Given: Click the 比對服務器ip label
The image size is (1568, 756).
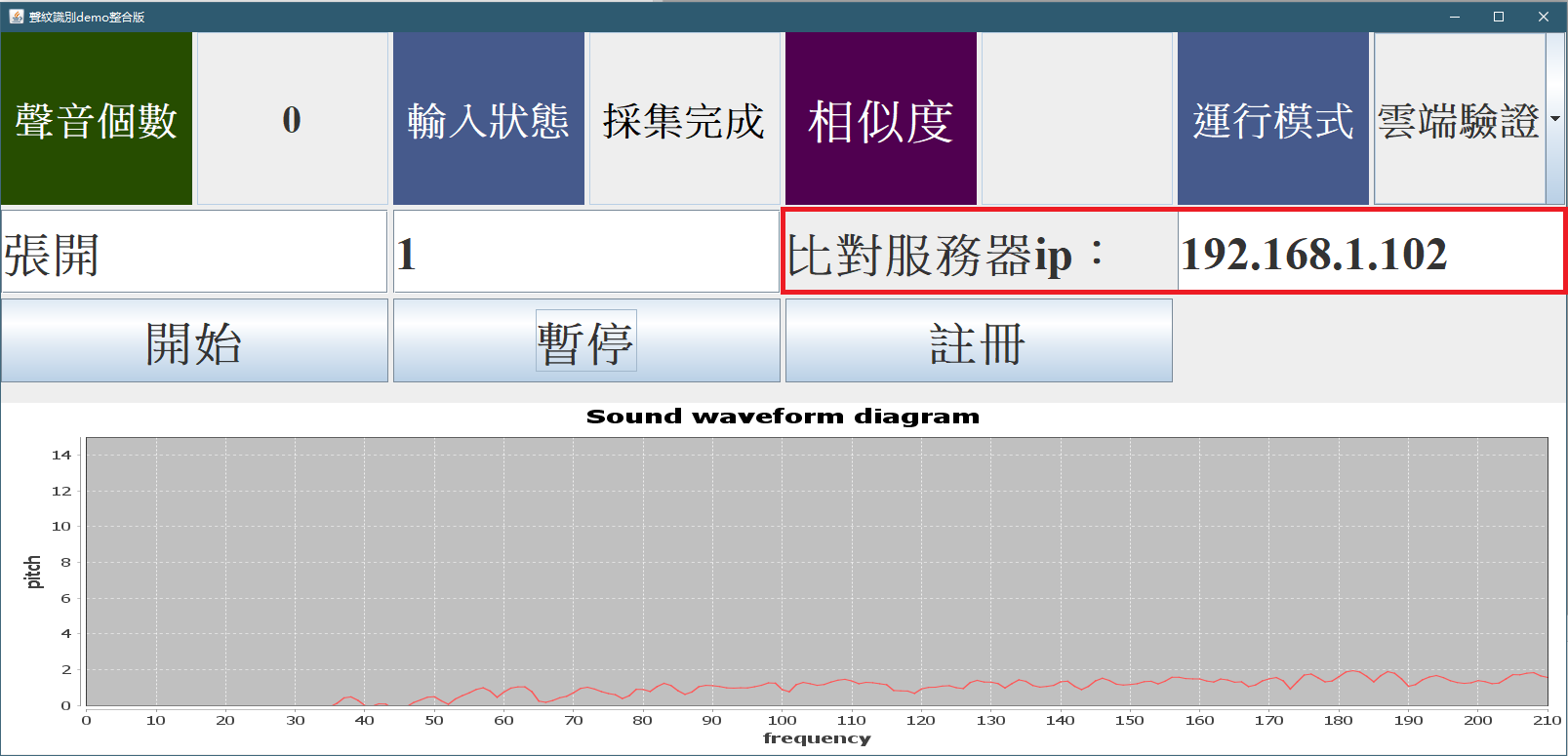Looking at the screenshot, I should point(980,253).
